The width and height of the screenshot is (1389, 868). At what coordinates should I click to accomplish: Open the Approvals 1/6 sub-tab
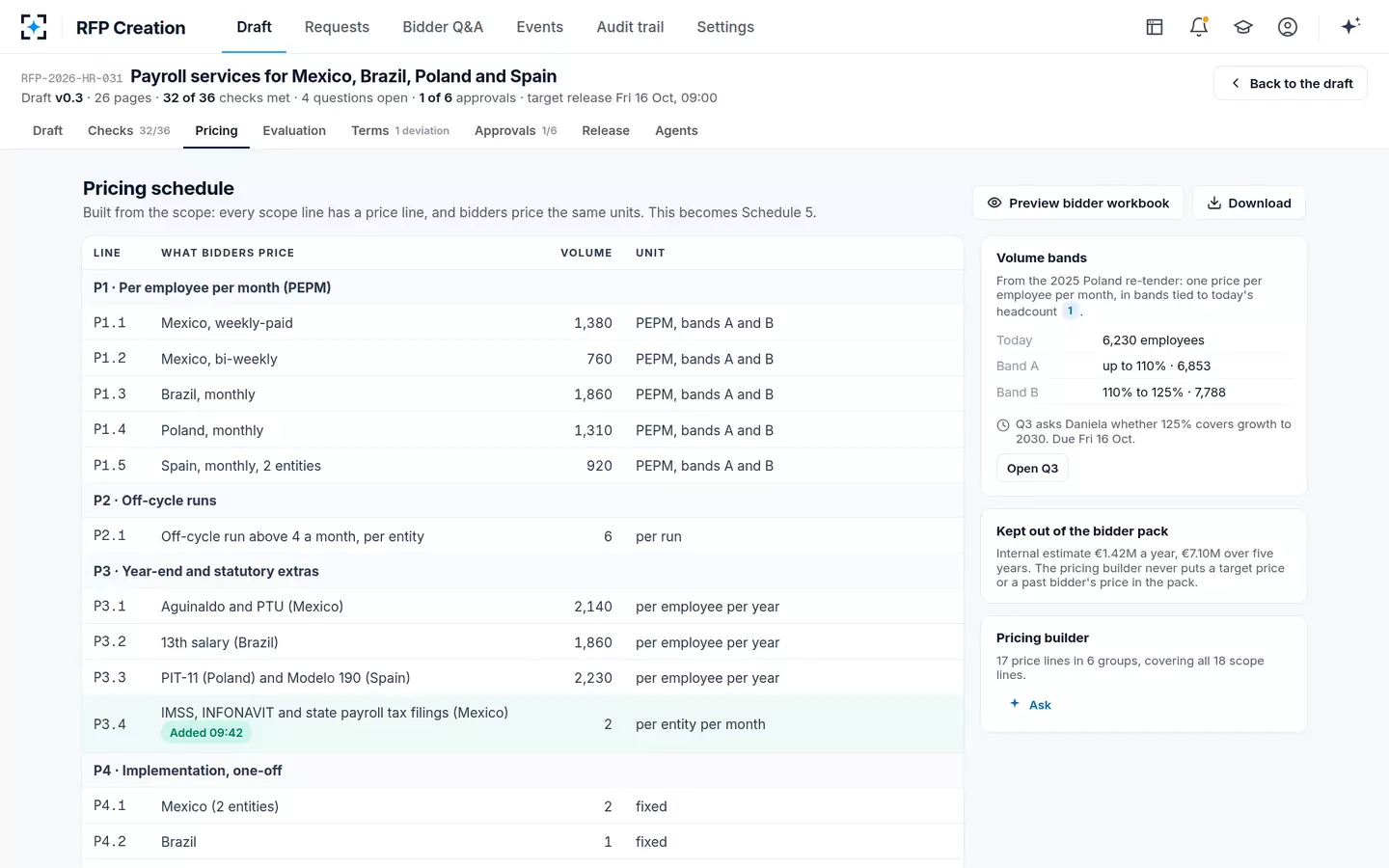pyautogui.click(x=515, y=130)
